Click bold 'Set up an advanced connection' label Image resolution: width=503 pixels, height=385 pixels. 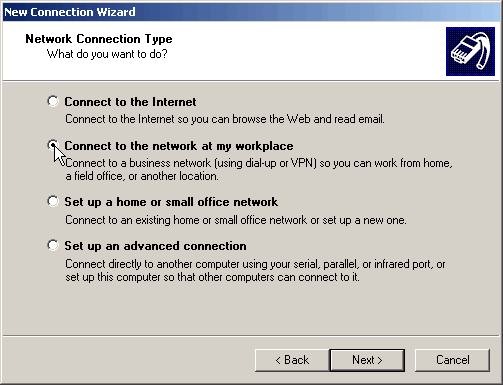tap(155, 246)
